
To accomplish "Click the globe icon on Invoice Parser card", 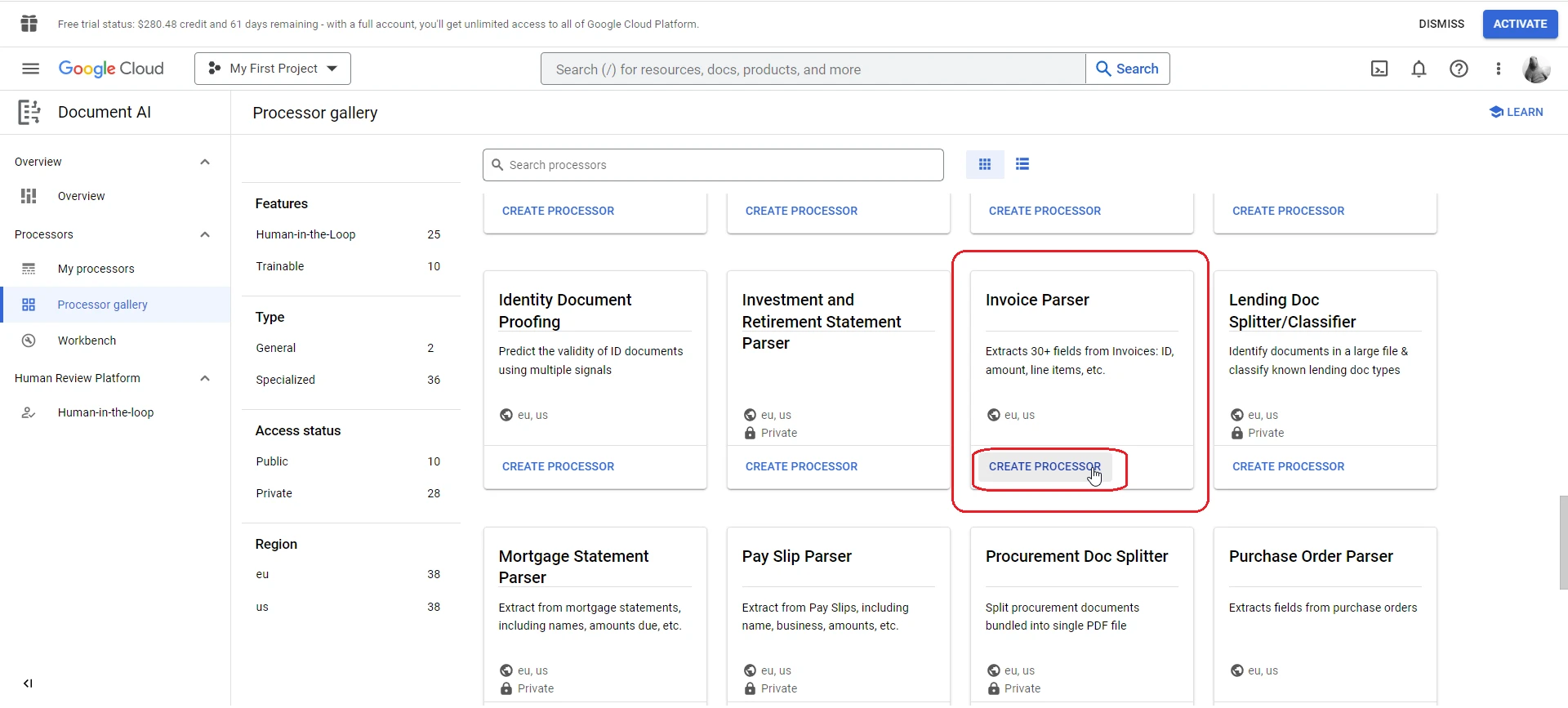I will point(994,415).
